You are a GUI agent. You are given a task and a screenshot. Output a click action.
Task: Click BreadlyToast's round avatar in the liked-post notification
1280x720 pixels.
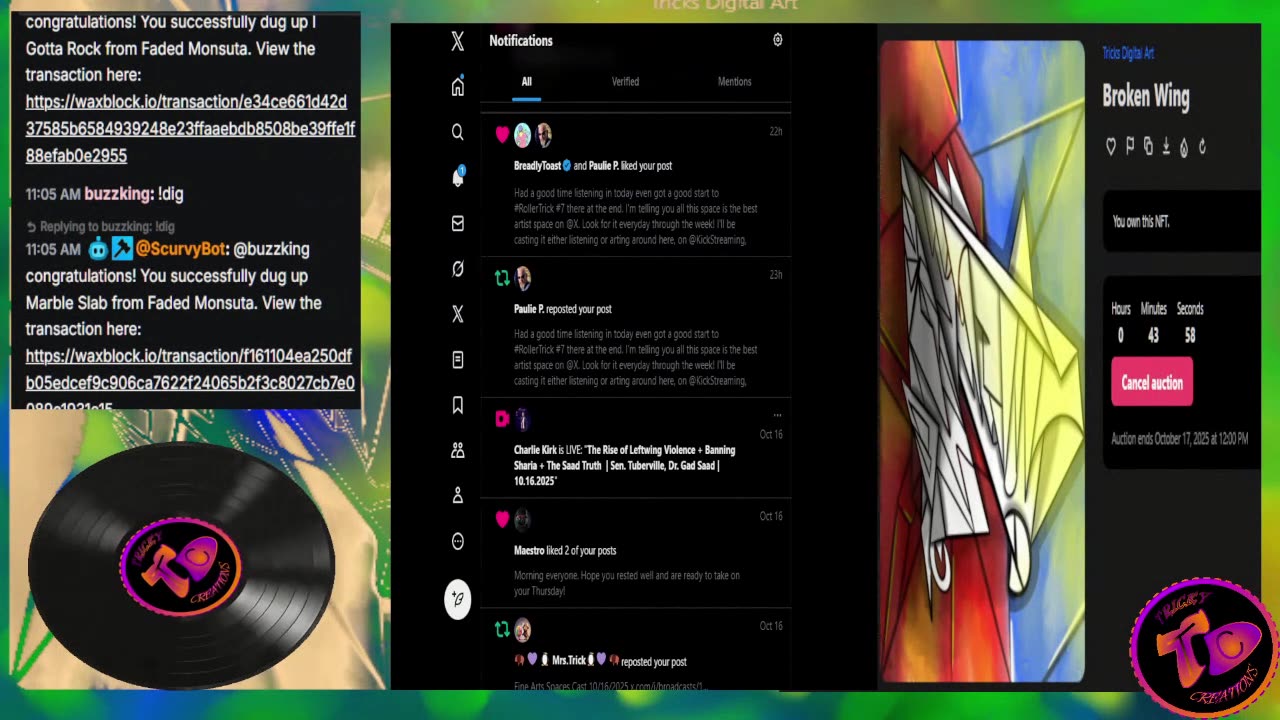coord(522,135)
